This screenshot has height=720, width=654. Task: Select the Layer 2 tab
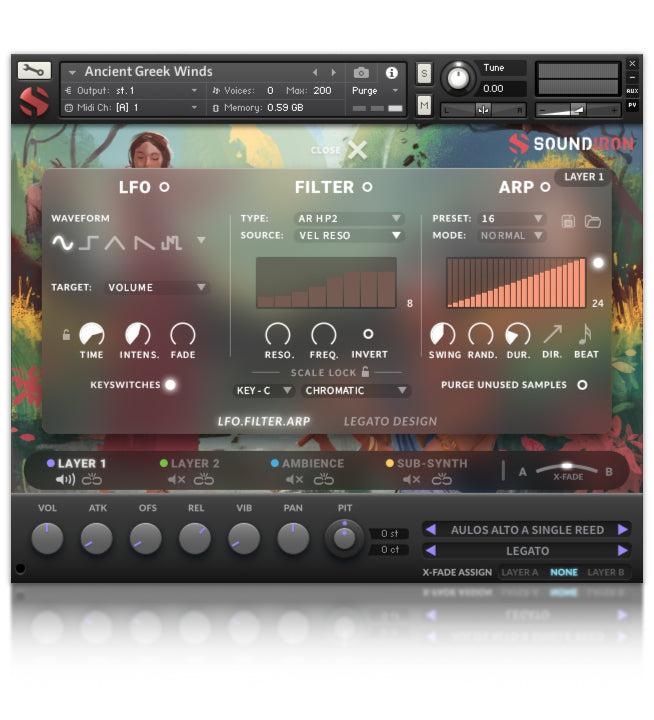click(194, 463)
